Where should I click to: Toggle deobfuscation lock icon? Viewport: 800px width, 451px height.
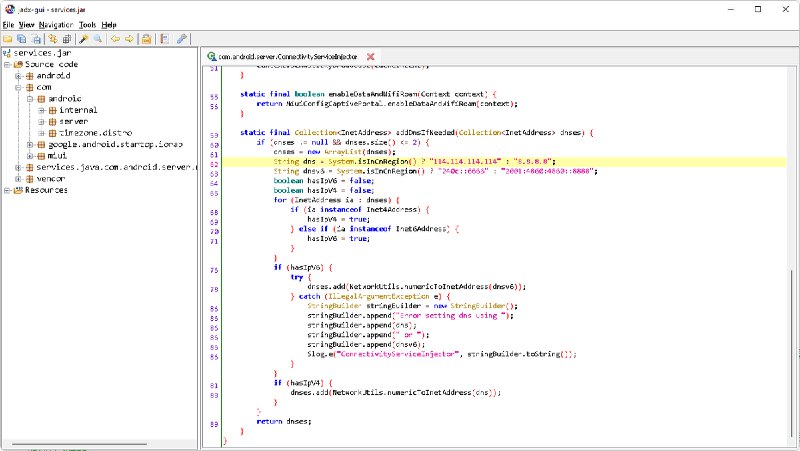[146, 39]
